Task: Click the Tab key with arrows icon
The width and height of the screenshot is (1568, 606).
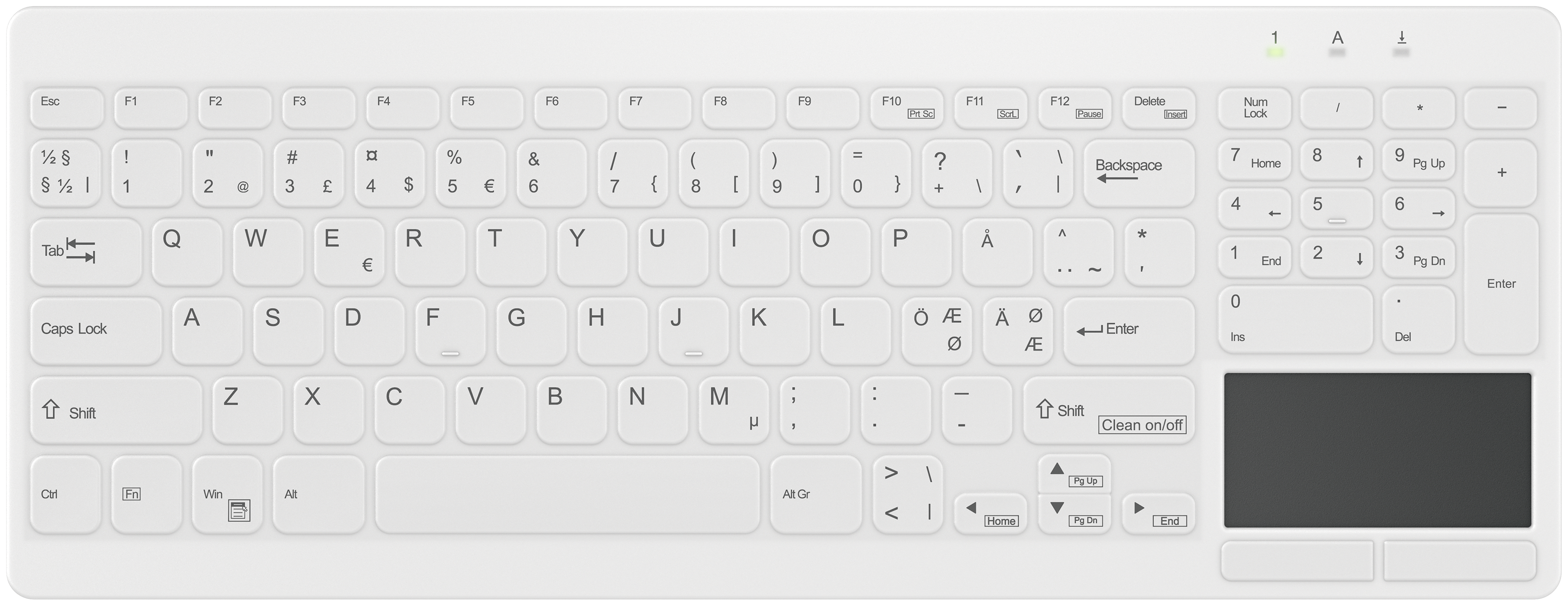Action: 86,252
